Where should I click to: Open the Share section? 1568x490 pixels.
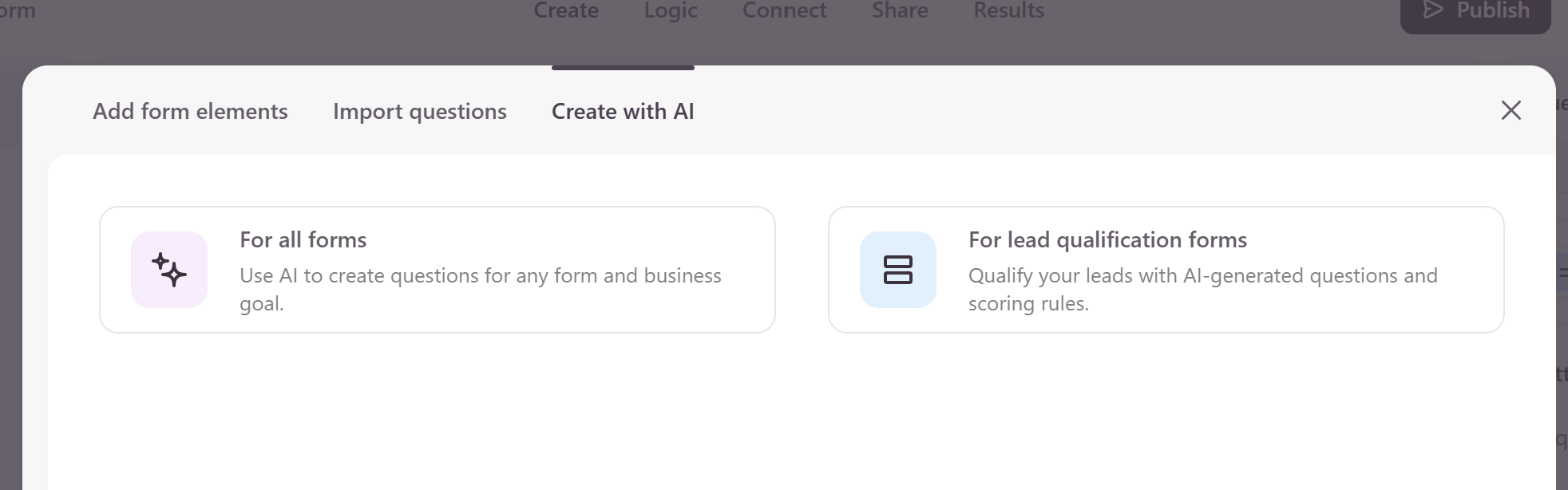pos(900,10)
